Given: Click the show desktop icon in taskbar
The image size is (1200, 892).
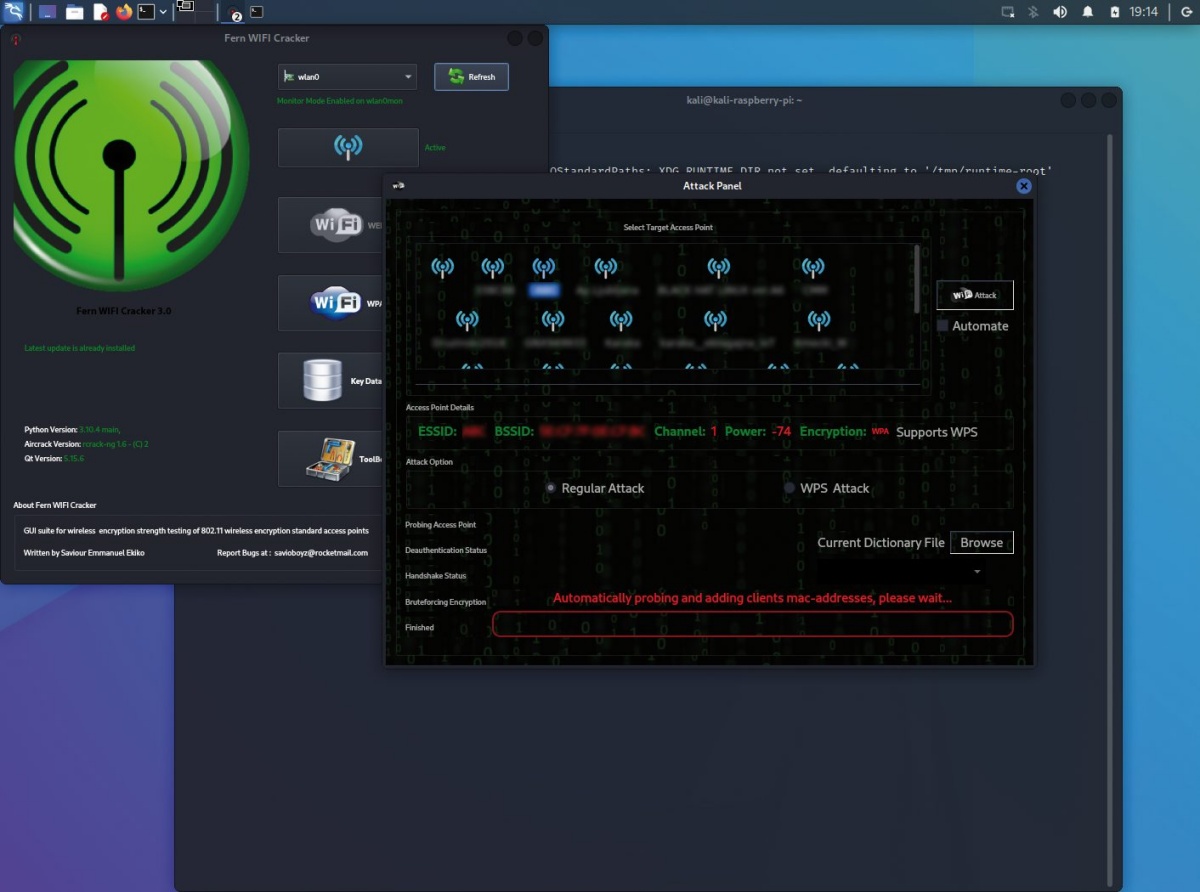Looking at the screenshot, I should [48, 12].
